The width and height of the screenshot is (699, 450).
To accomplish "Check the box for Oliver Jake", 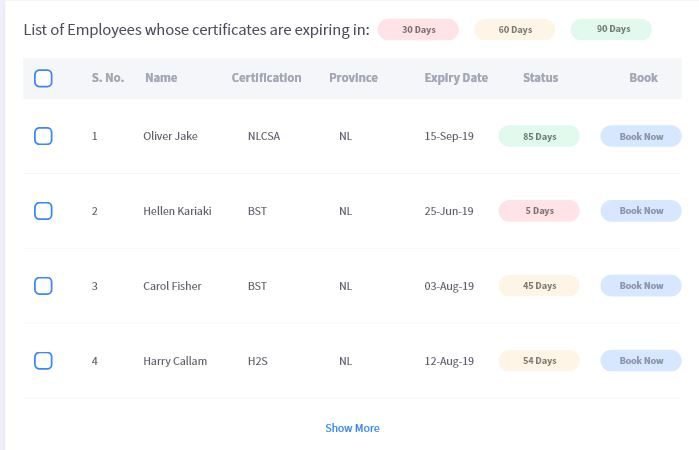I will point(43,136).
